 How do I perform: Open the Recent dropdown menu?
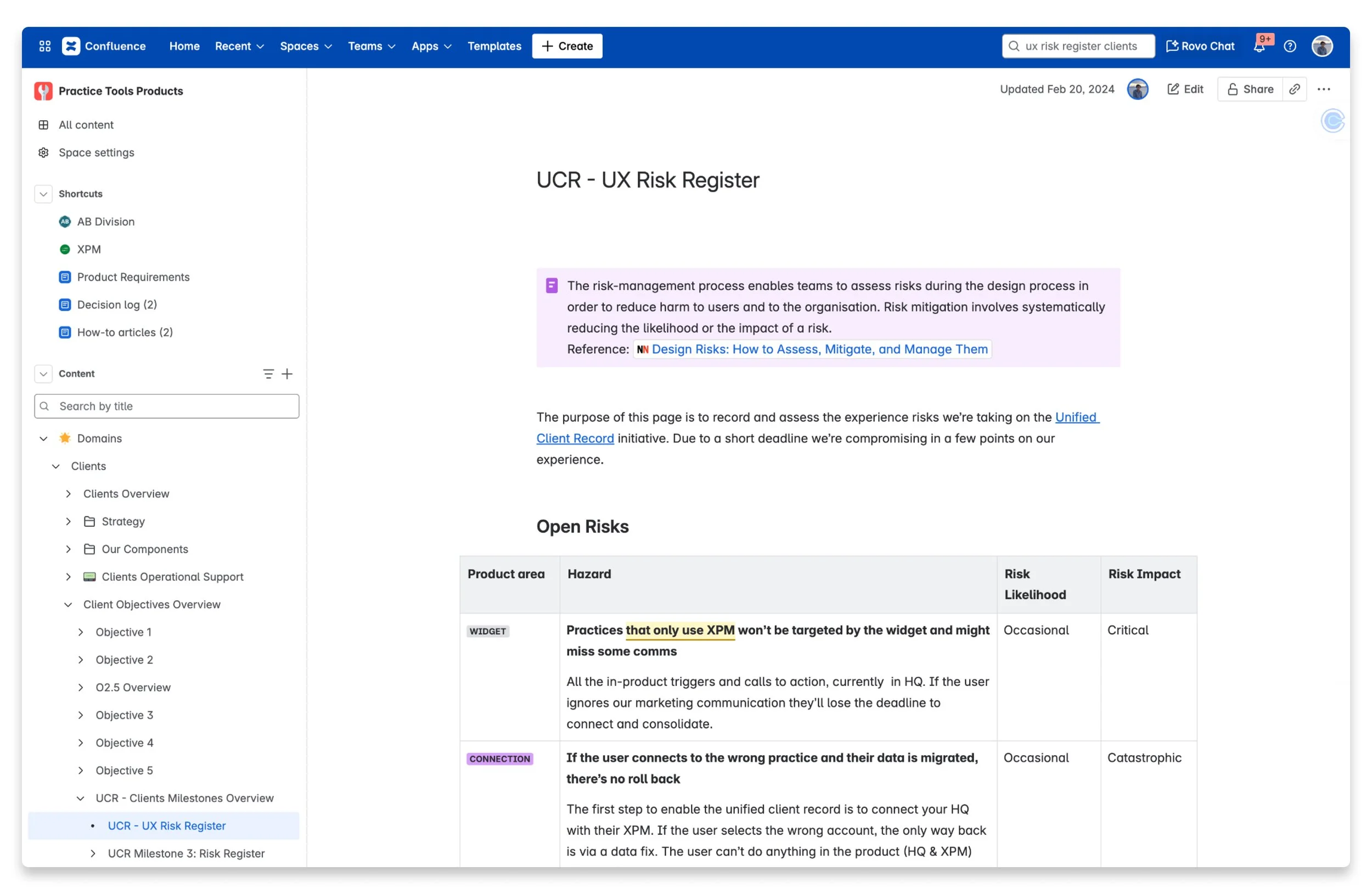(239, 46)
